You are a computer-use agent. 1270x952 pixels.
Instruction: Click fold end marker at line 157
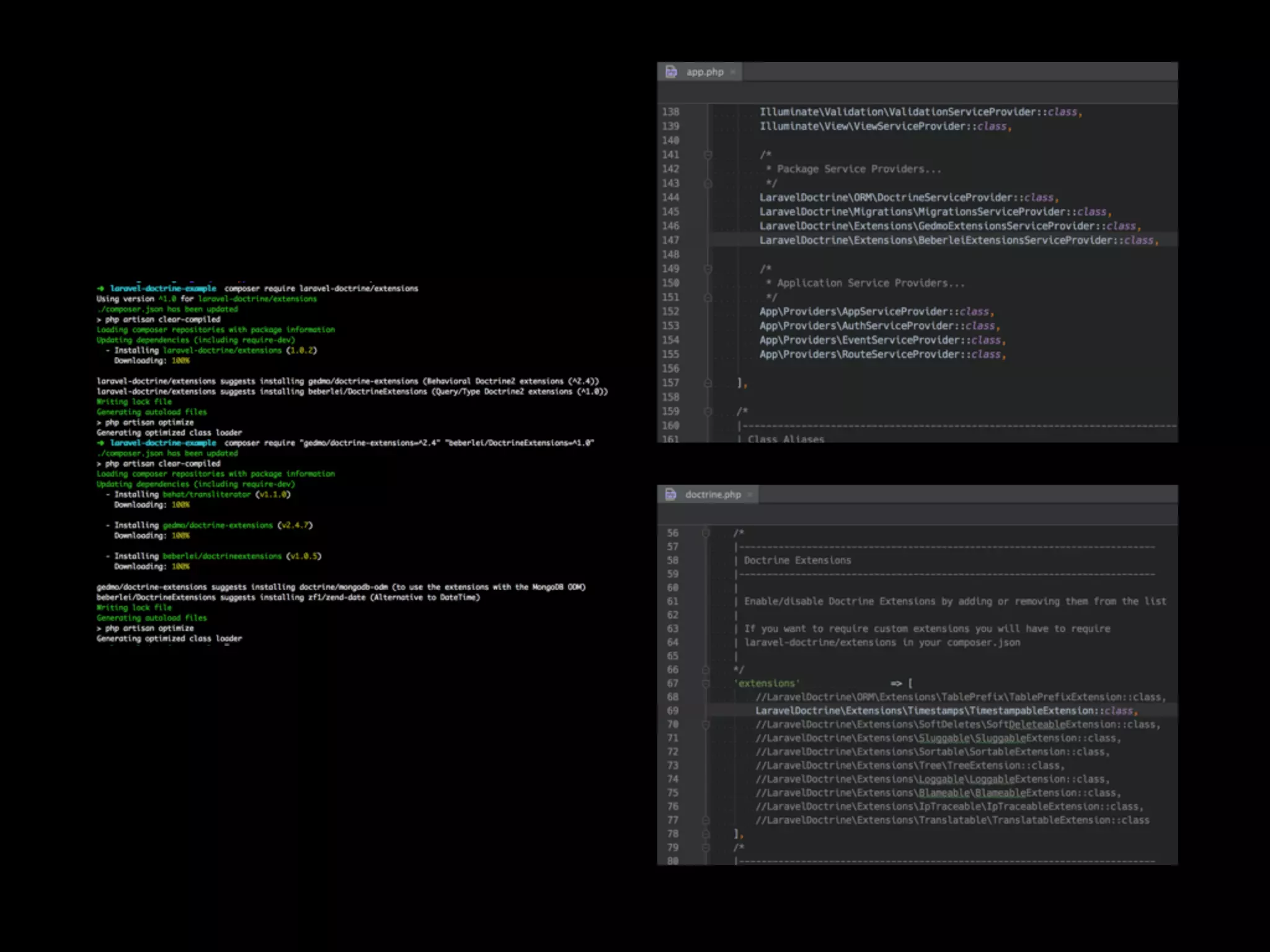coord(708,383)
